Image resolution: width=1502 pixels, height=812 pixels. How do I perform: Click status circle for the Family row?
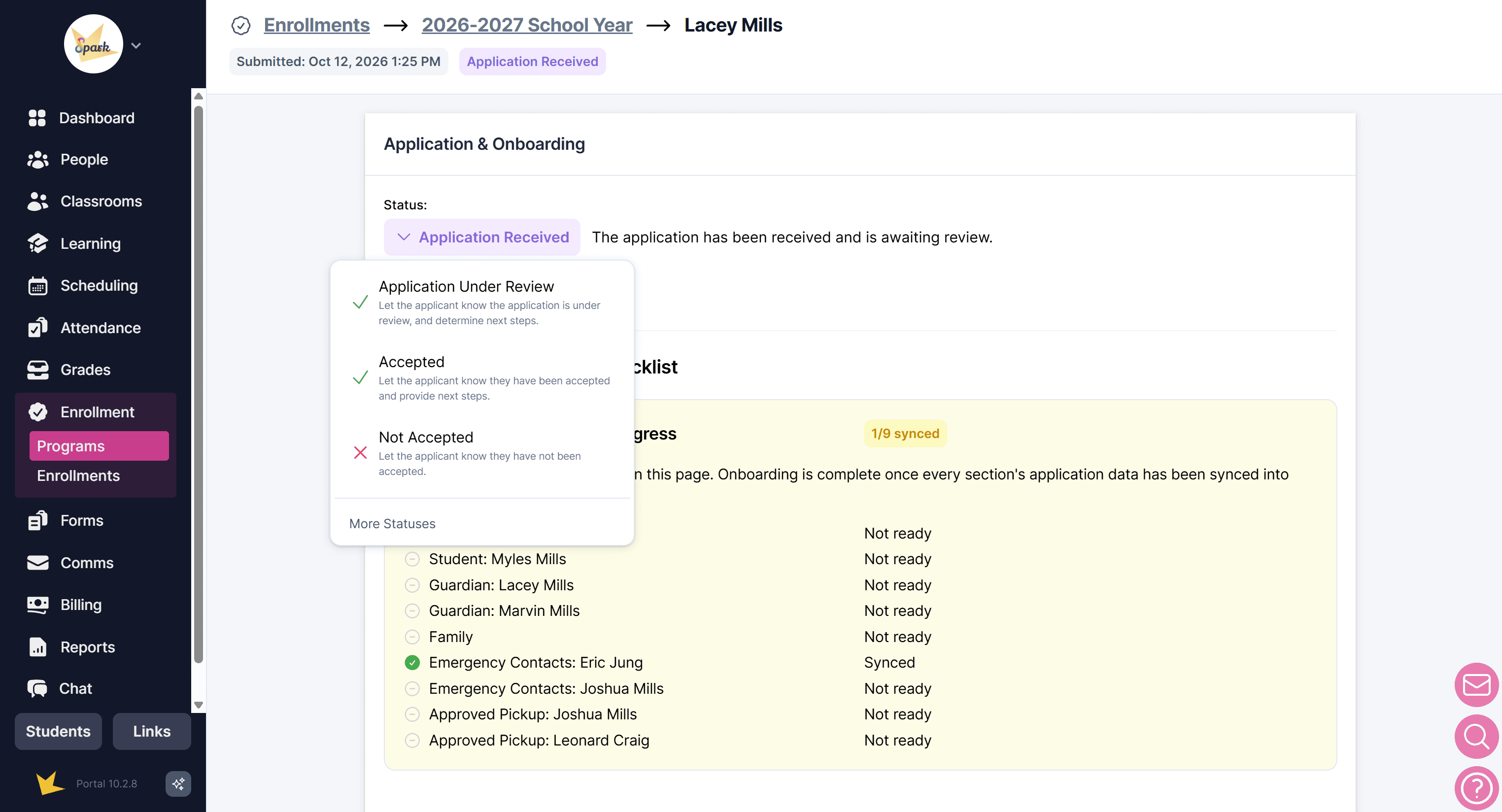(x=411, y=637)
